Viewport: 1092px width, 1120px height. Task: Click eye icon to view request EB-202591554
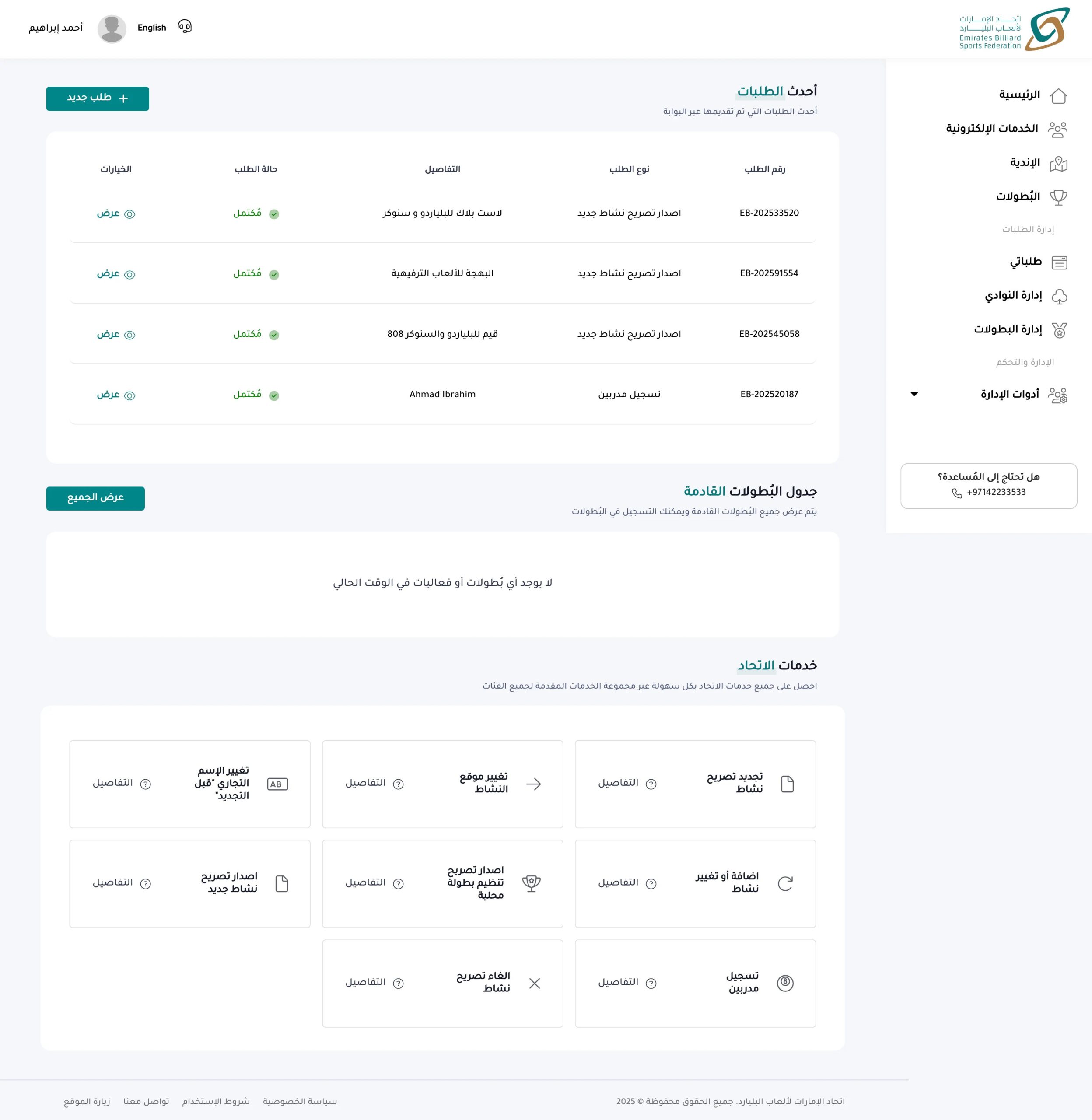pos(129,275)
